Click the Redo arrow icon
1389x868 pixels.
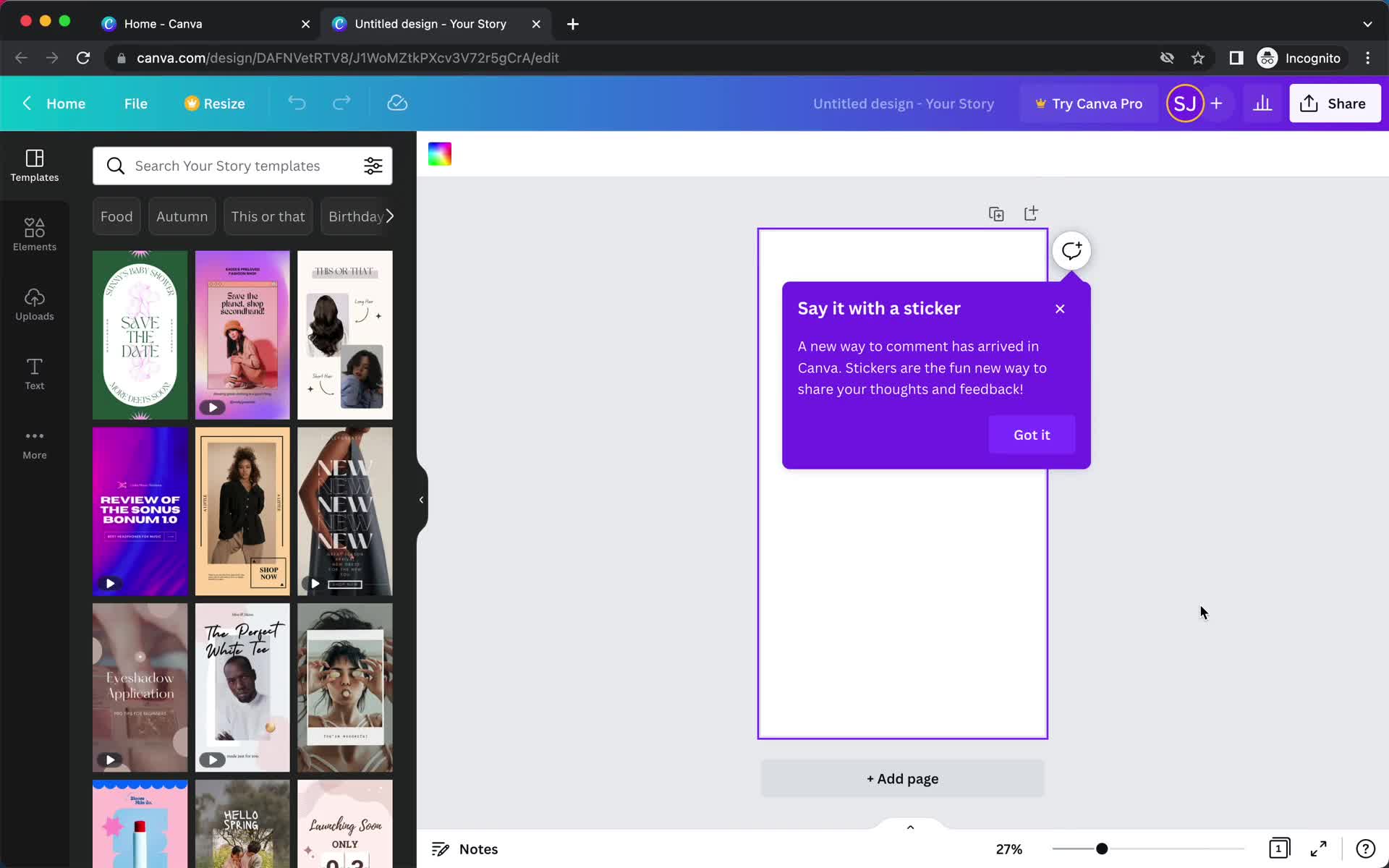point(341,103)
